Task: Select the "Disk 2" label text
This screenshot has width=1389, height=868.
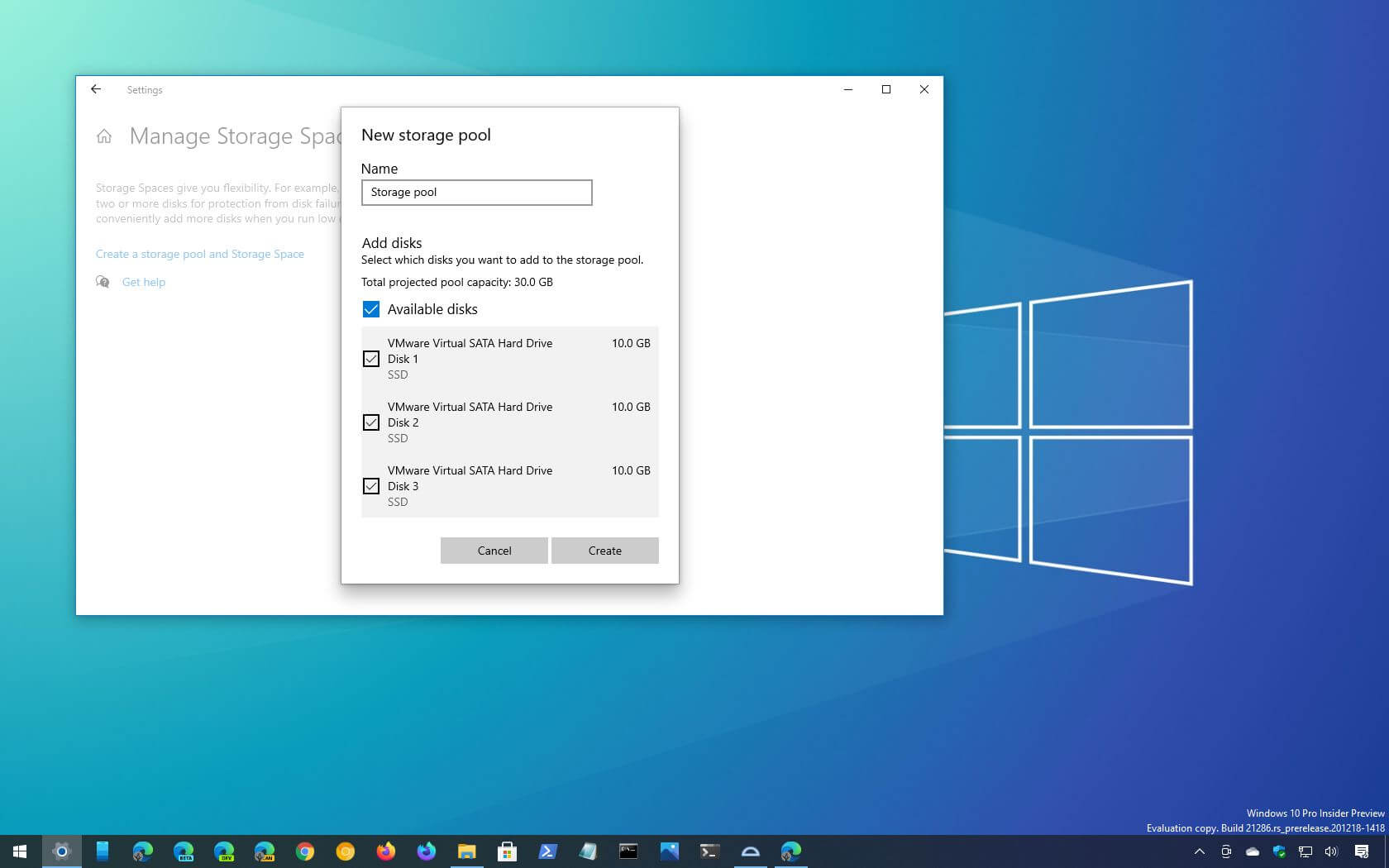Action: click(x=403, y=422)
